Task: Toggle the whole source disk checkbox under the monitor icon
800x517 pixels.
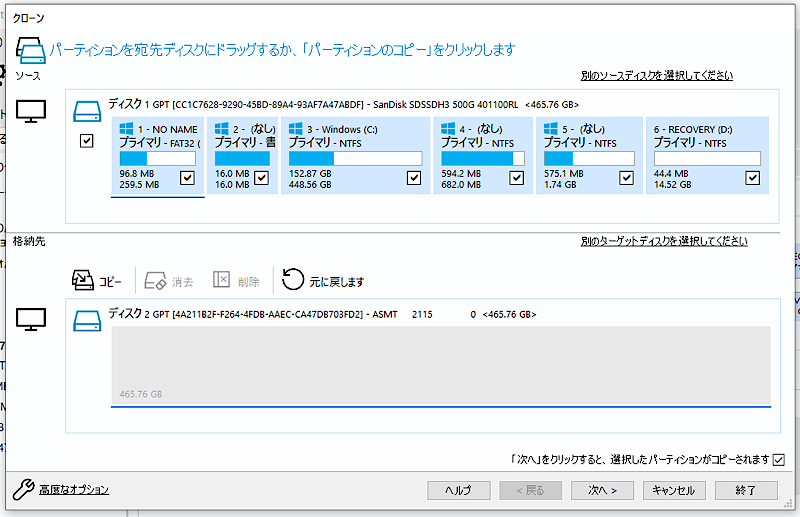Action: coord(87,141)
